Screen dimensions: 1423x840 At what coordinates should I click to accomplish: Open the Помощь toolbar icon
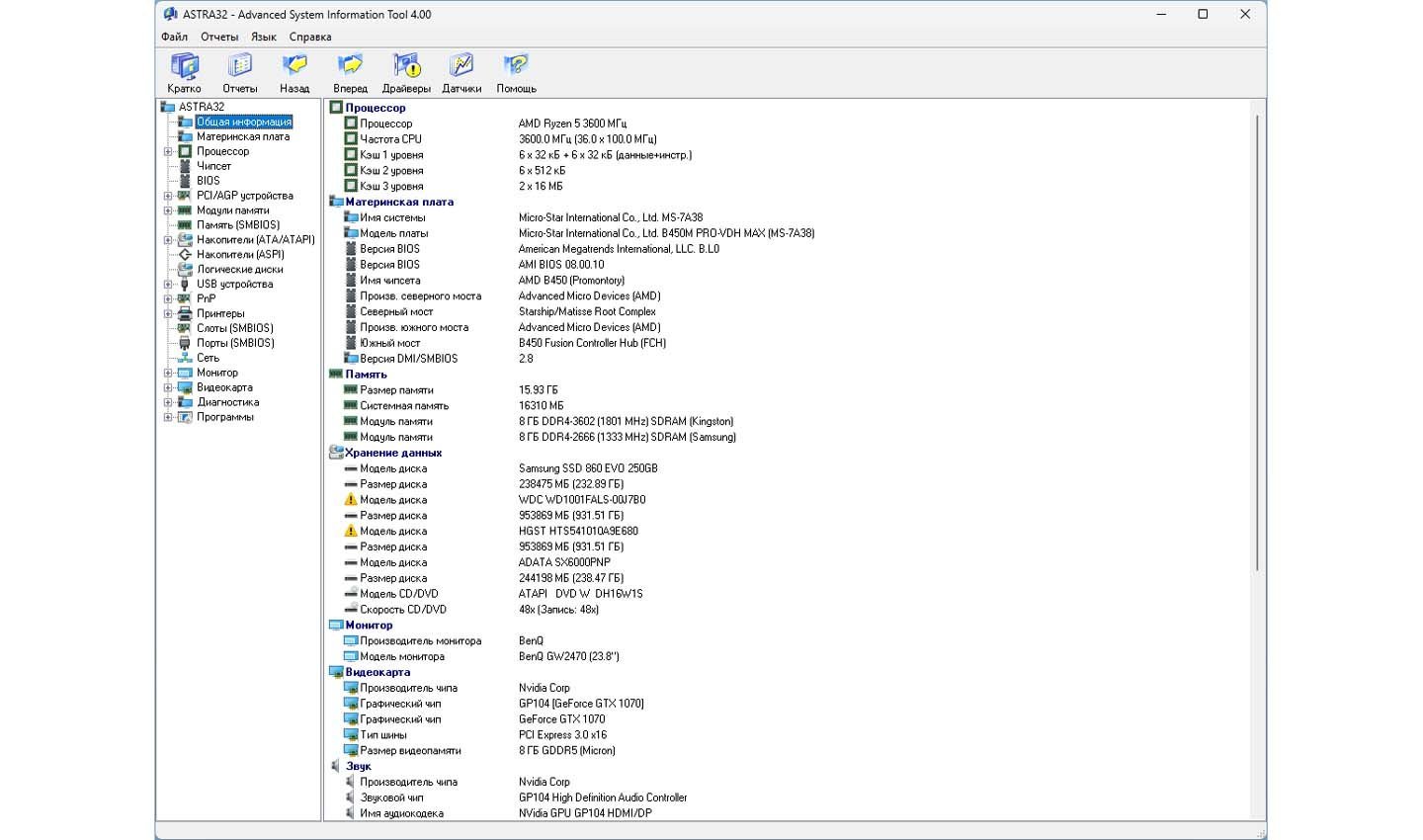click(516, 66)
